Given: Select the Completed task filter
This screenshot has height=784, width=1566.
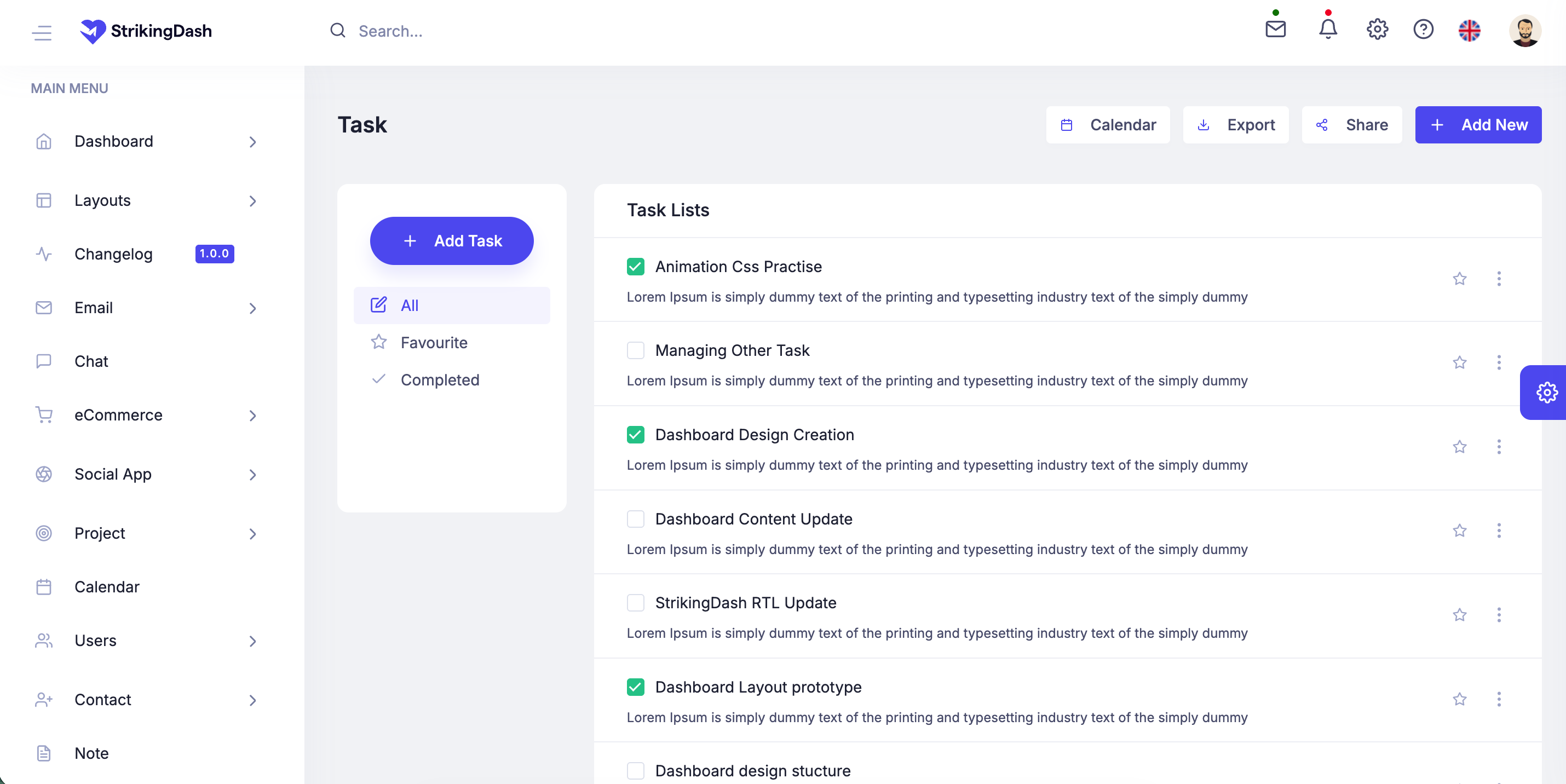Looking at the screenshot, I should click(x=440, y=380).
